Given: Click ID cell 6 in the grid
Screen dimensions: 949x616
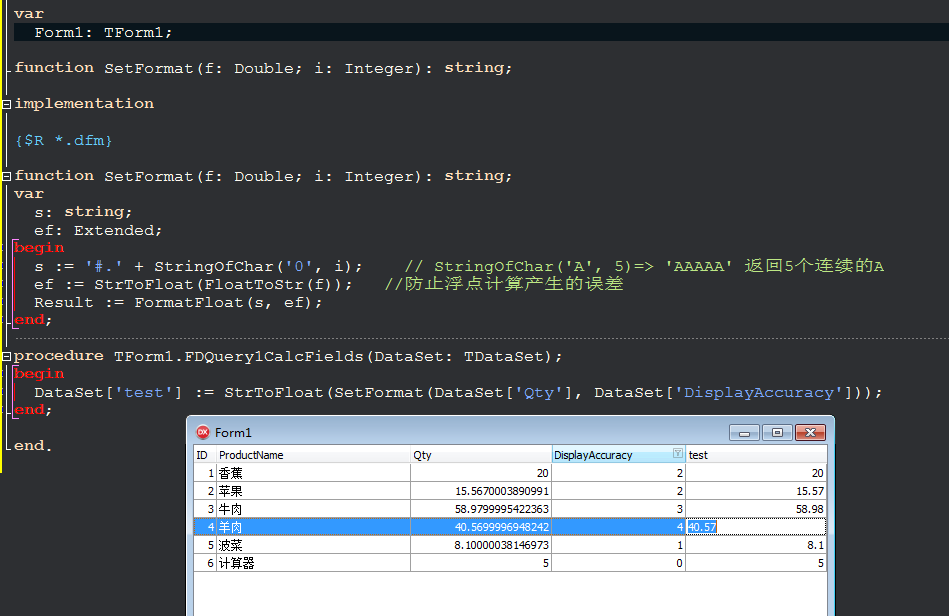Looking at the screenshot, I should (205, 563).
